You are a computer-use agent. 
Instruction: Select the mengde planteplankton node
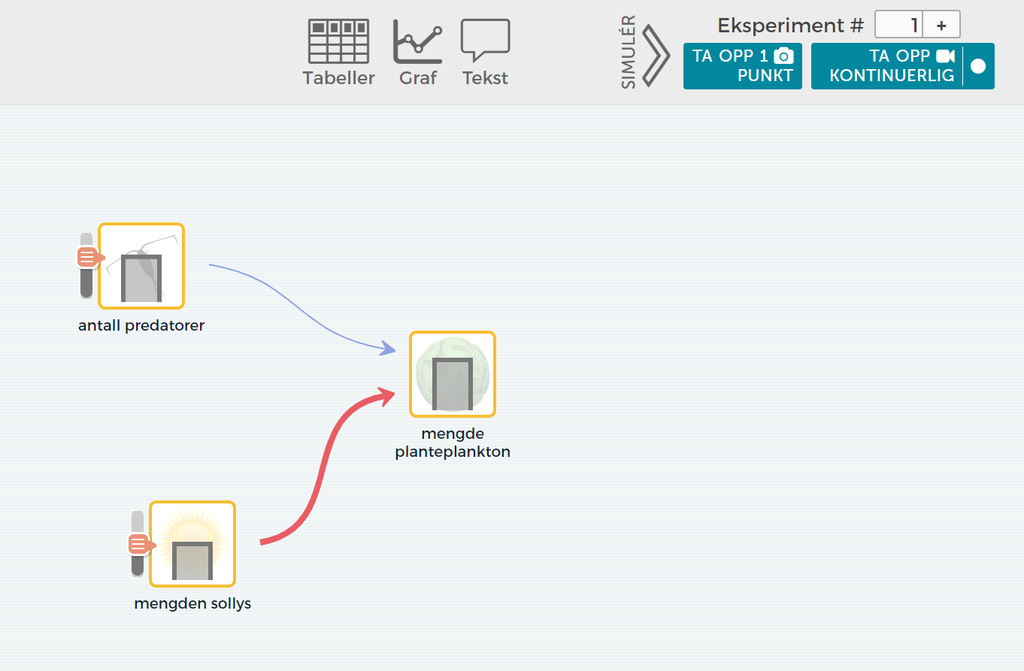pyautogui.click(x=452, y=374)
